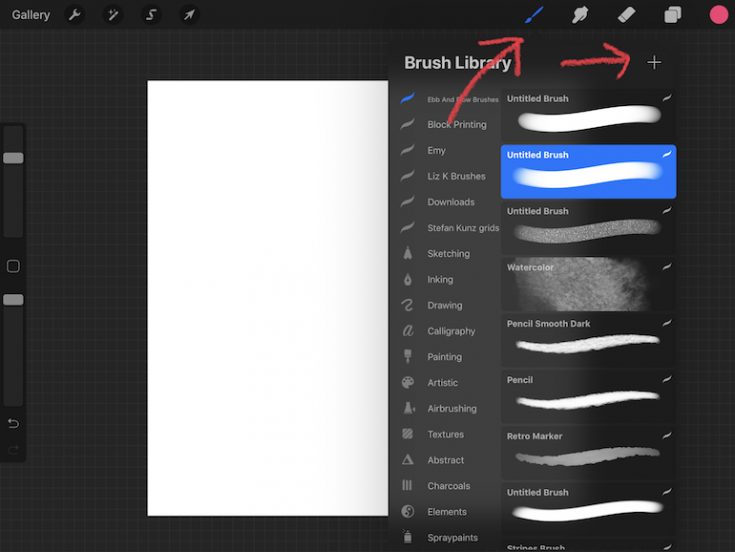Return to the Gallery
The width and height of the screenshot is (735, 552).
pyautogui.click(x=31, y=15)
